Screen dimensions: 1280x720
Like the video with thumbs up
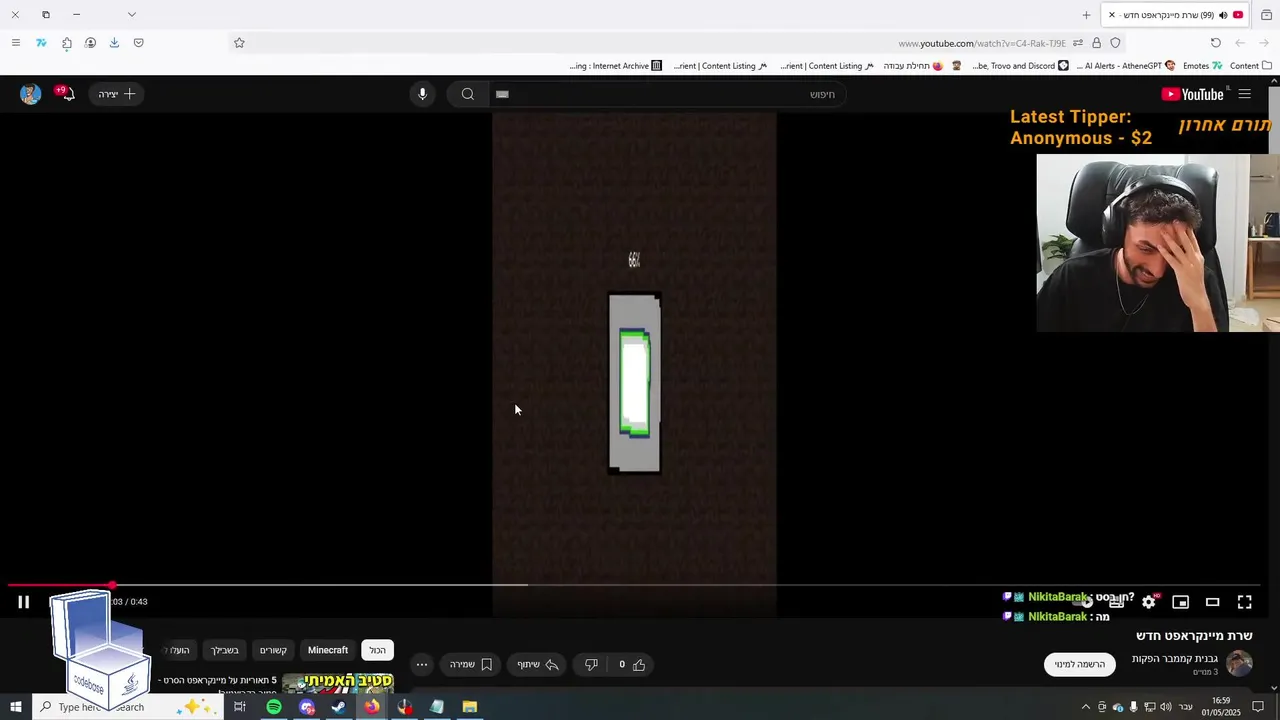[x=631, y=664]
